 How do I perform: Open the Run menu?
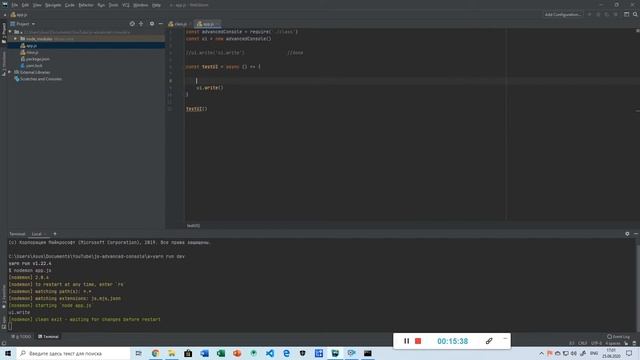[x=101, y=5]
